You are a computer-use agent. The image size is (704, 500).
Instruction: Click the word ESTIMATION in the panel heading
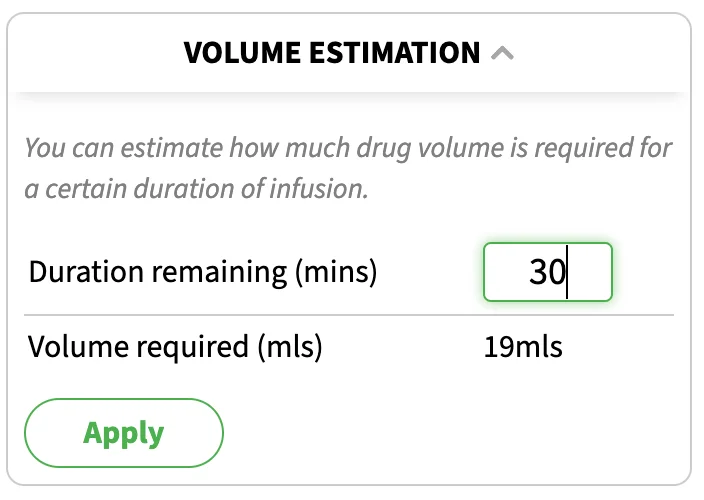[395, 53]
